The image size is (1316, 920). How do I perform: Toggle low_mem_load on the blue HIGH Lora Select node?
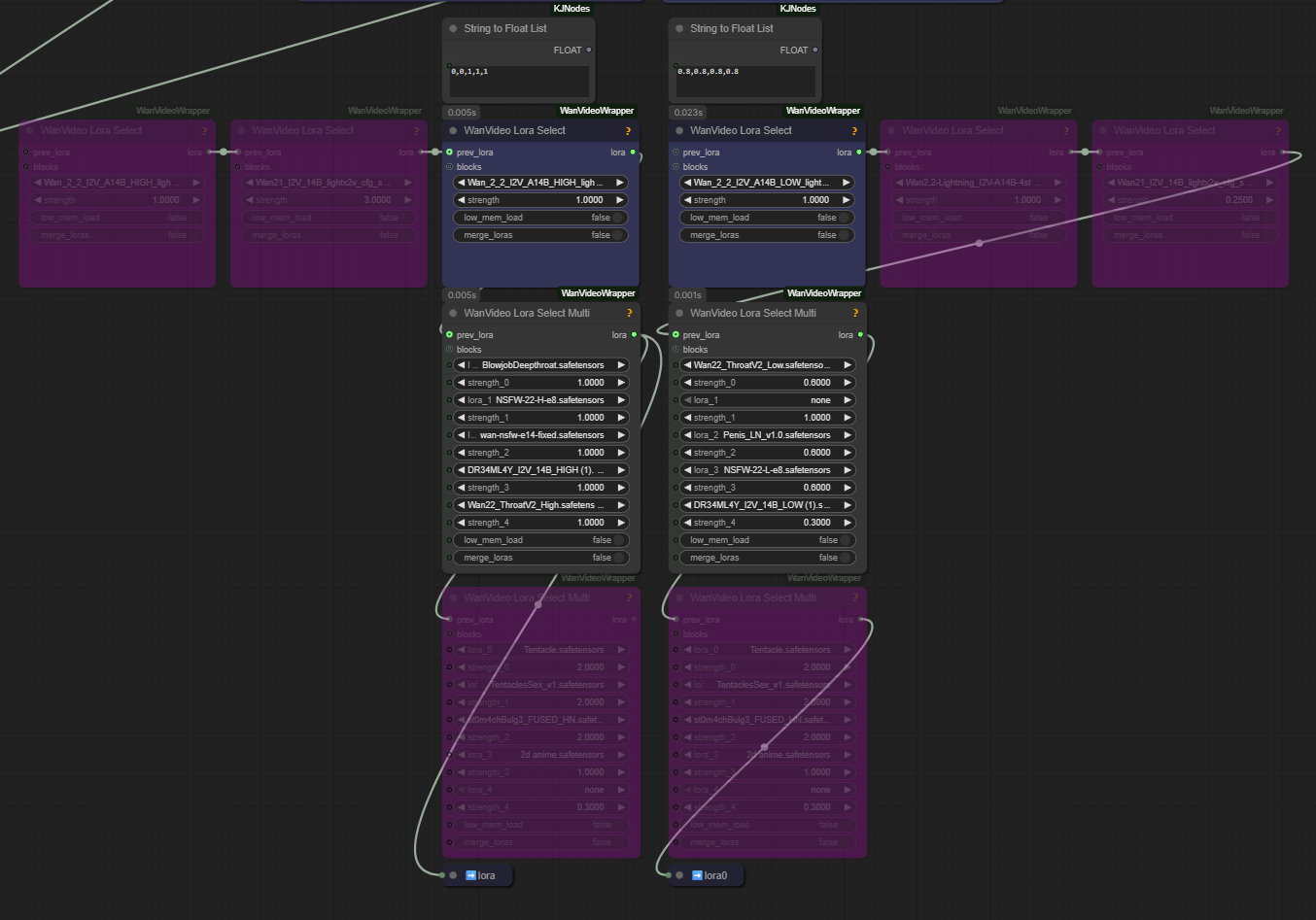point(540,218)
